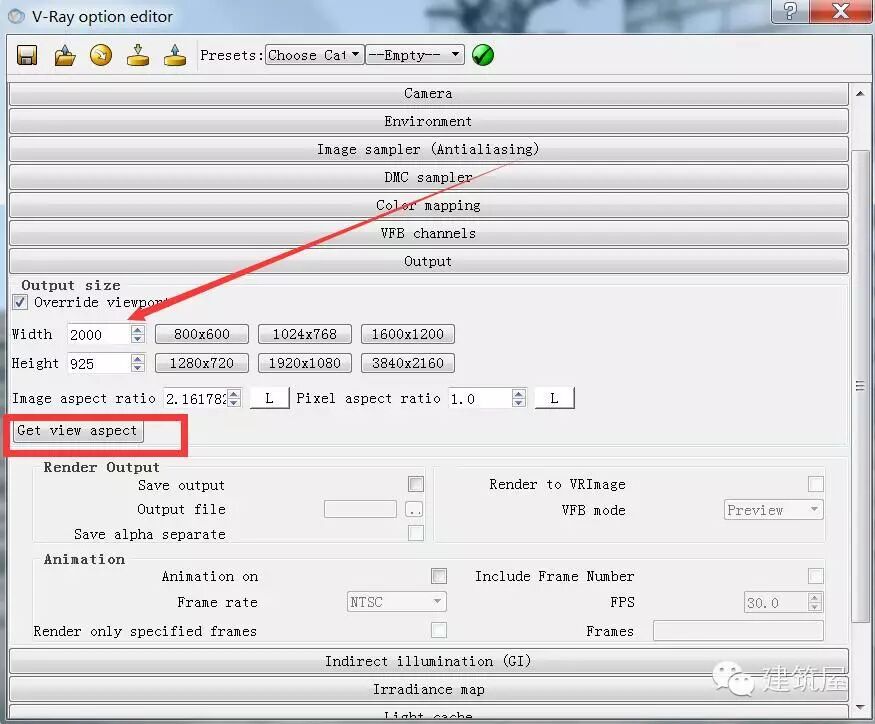This screenshot has height=724, width=875.
Task: Expand the Camera rollout
Action: (429, 94)
